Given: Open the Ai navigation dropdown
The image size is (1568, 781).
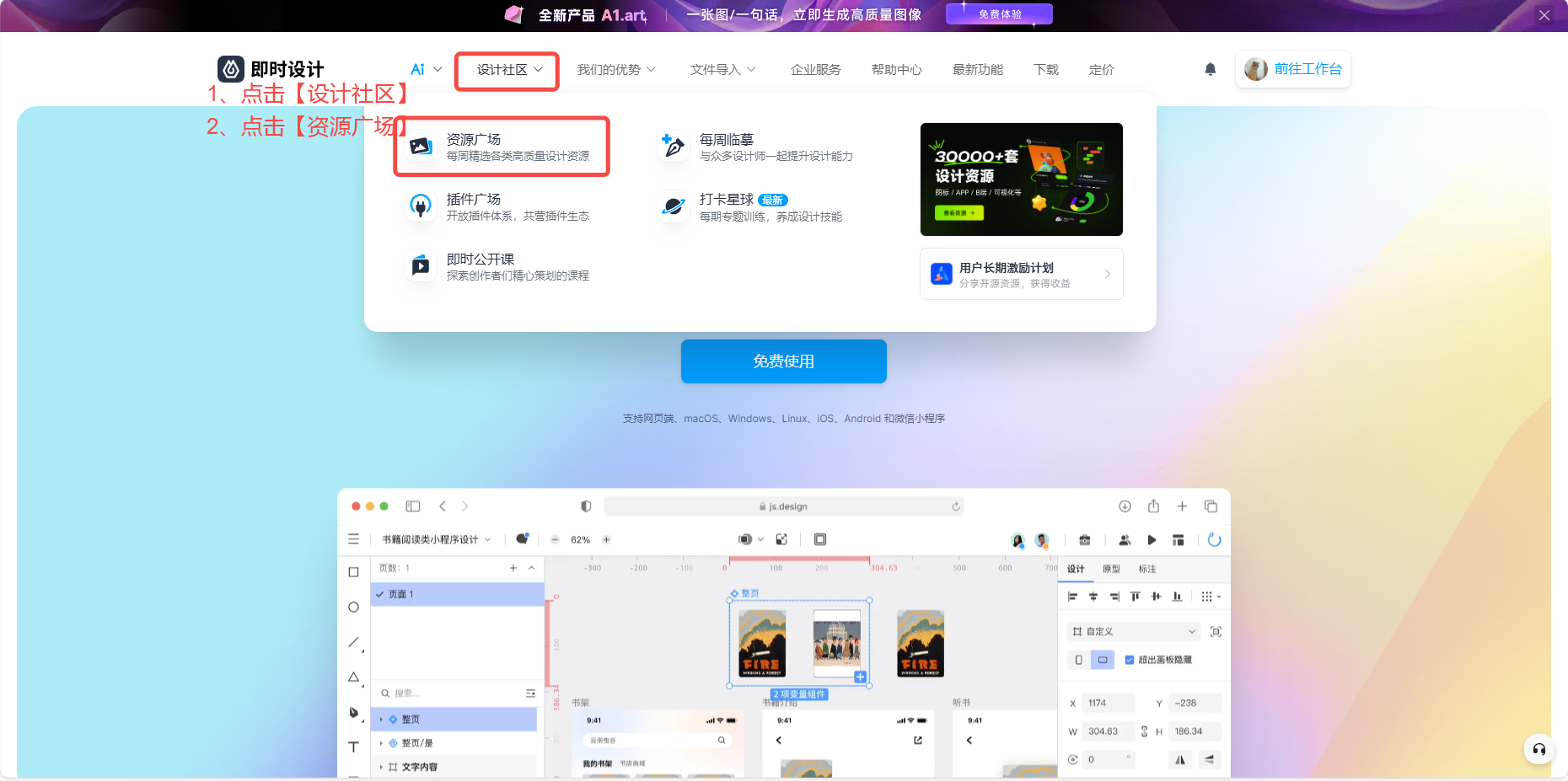Looking at the screenshot, I should [x=426, y=70].
